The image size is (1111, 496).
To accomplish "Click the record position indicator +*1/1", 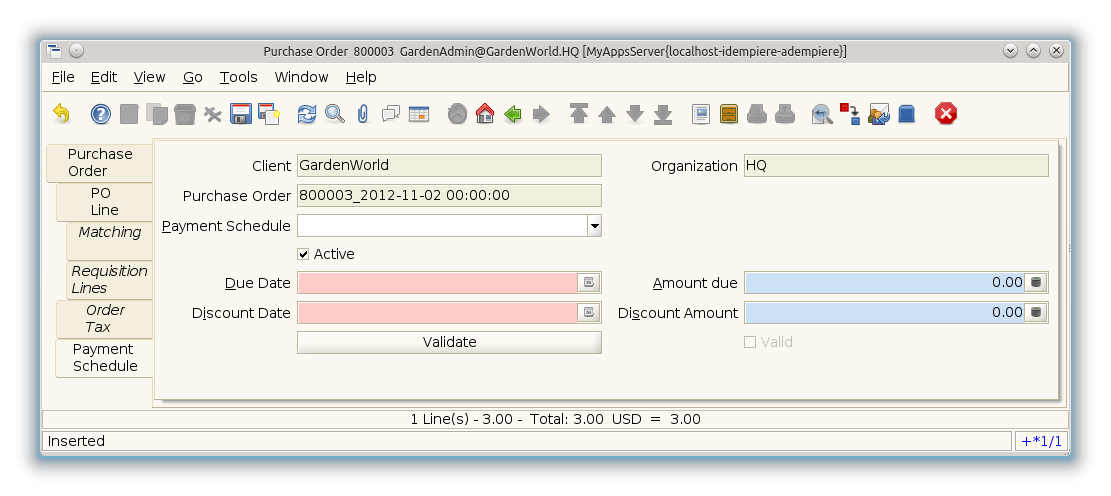I will (x=1041, y=441).
